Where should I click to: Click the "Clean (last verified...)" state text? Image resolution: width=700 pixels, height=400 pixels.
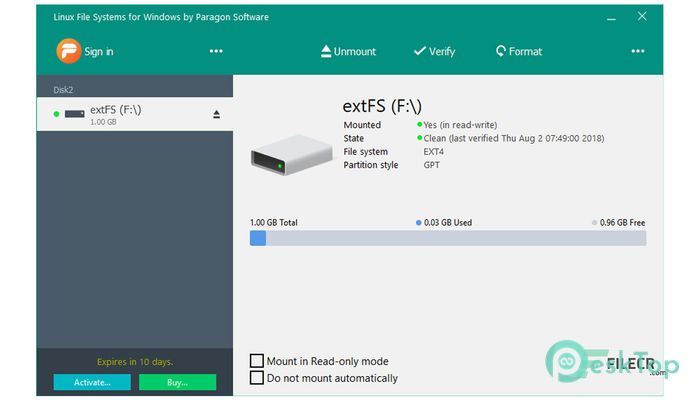pyautogui.click(x=514, y=138)
